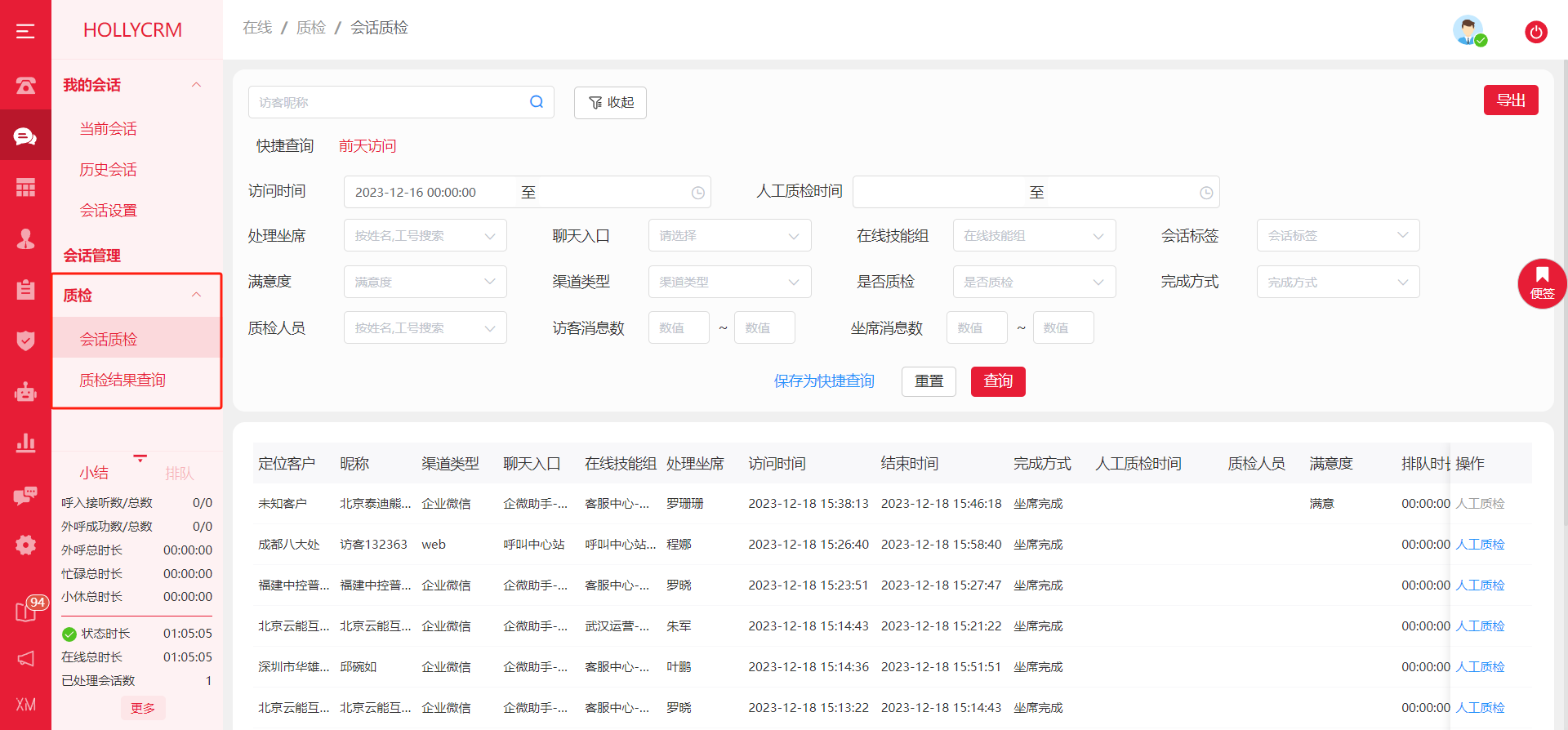Viewport: 1568px width, 730px height.
Task: Collapse the 我的会话 menu section
Action: point(196,85)
